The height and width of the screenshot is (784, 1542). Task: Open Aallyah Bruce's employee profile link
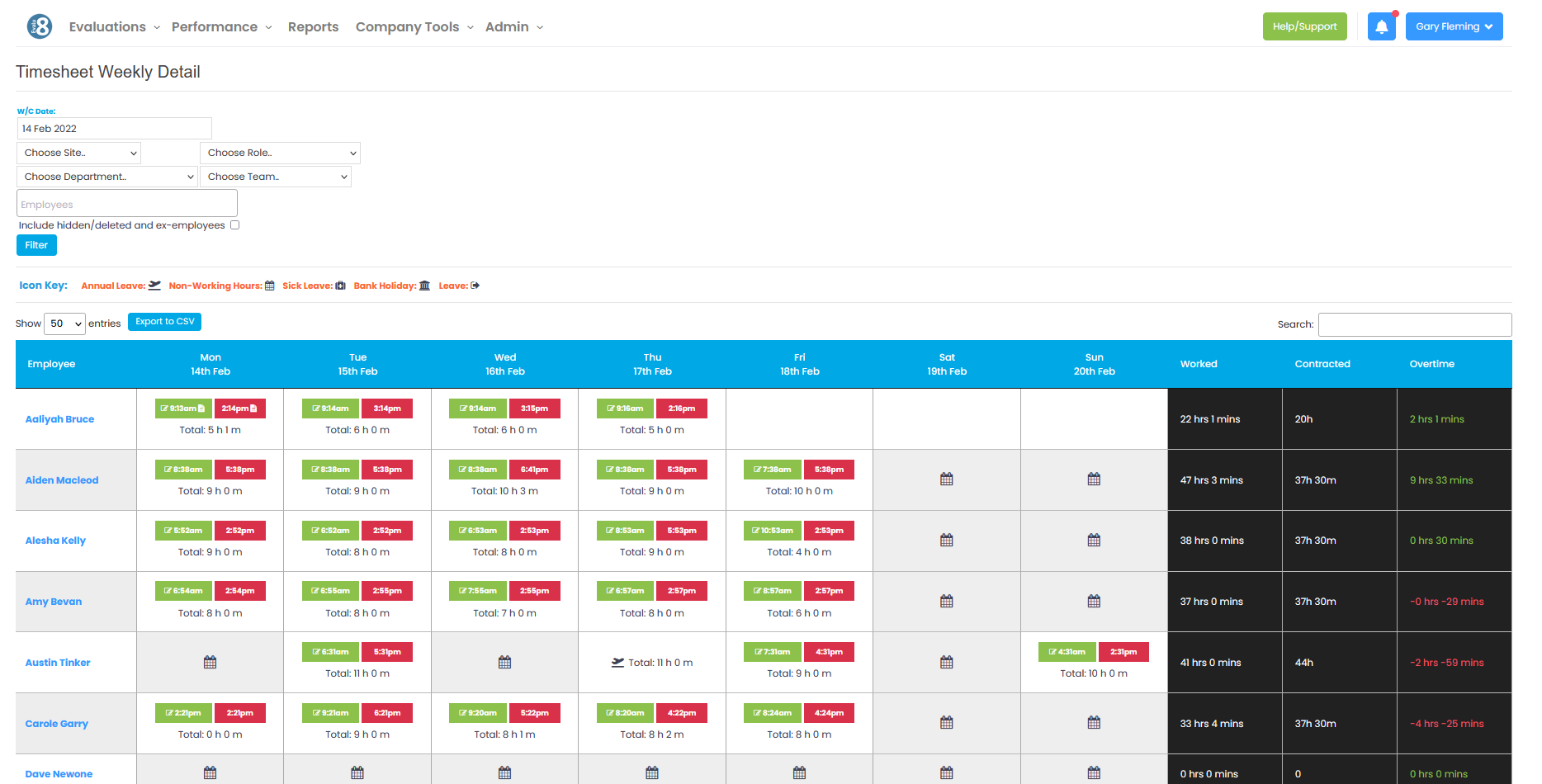click(x=59, y=418)
